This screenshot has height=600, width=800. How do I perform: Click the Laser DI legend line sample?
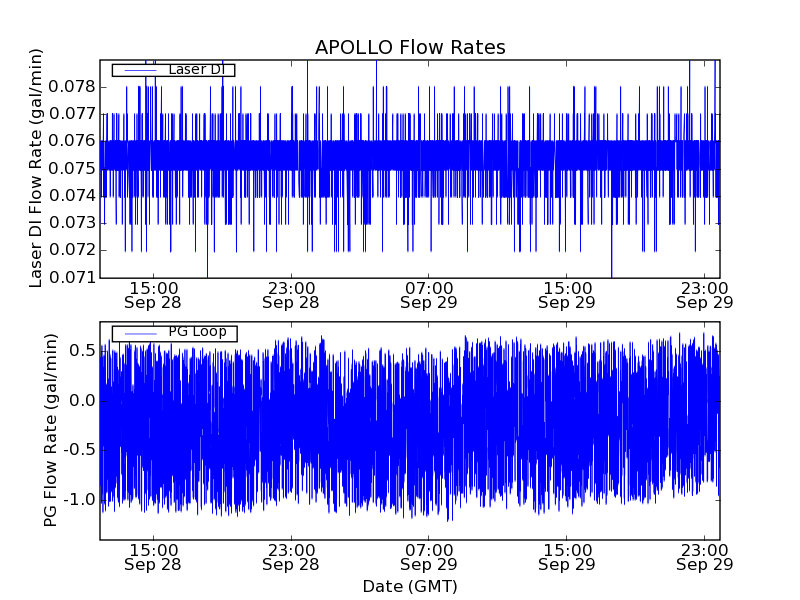(140, 70)
